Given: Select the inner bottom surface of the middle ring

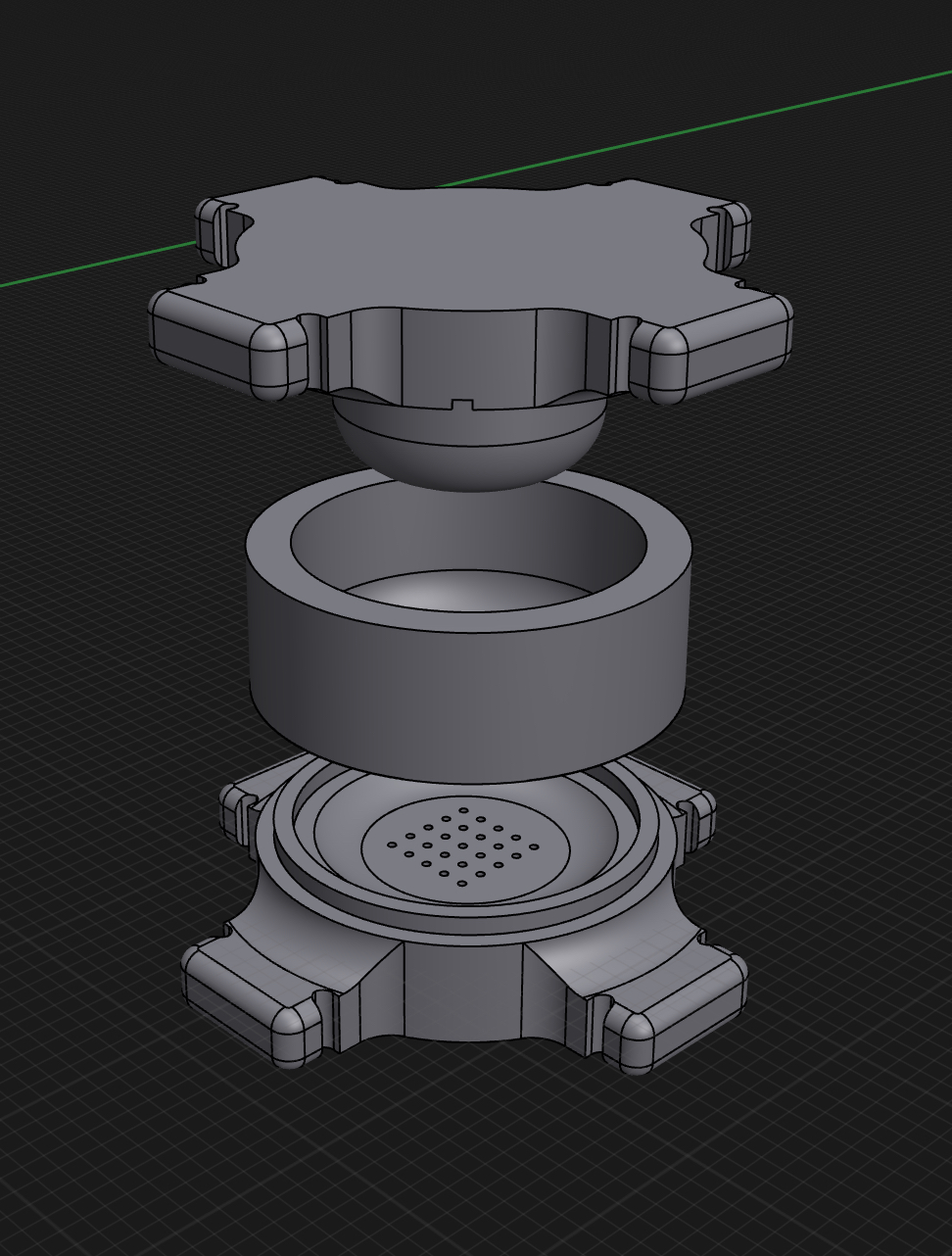Looking at the screenshot, I should point(470,594).
